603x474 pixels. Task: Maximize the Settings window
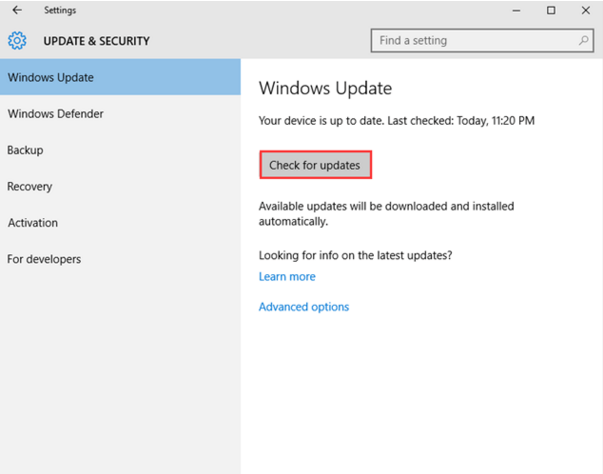pos(551,10)
